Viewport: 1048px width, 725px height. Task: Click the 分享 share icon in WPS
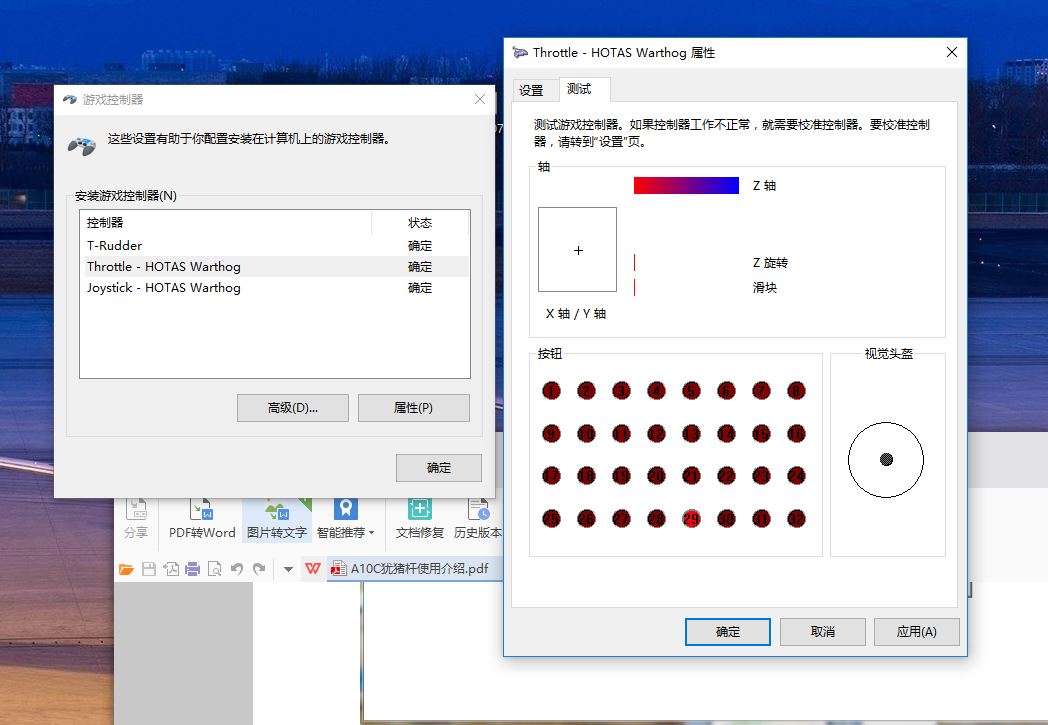(x=136, y=518)
